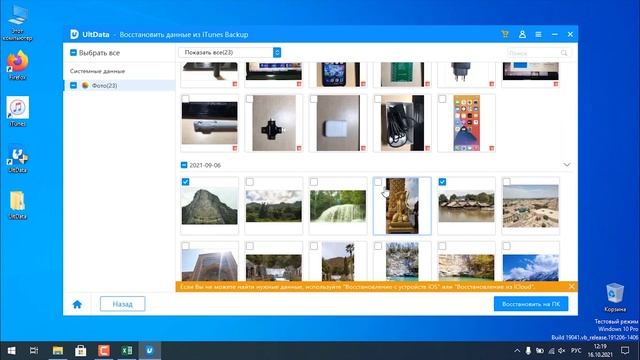640x360 pixels.
Task: Open UltData desktop shortcut
Action: [x=17, y=159]
